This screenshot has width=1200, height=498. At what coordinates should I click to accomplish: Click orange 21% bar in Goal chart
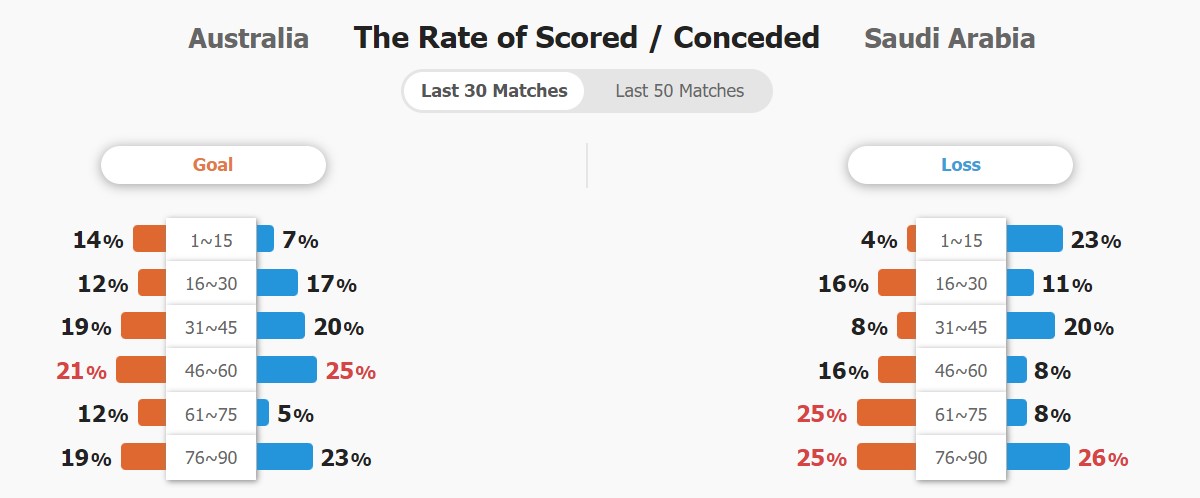141,370
